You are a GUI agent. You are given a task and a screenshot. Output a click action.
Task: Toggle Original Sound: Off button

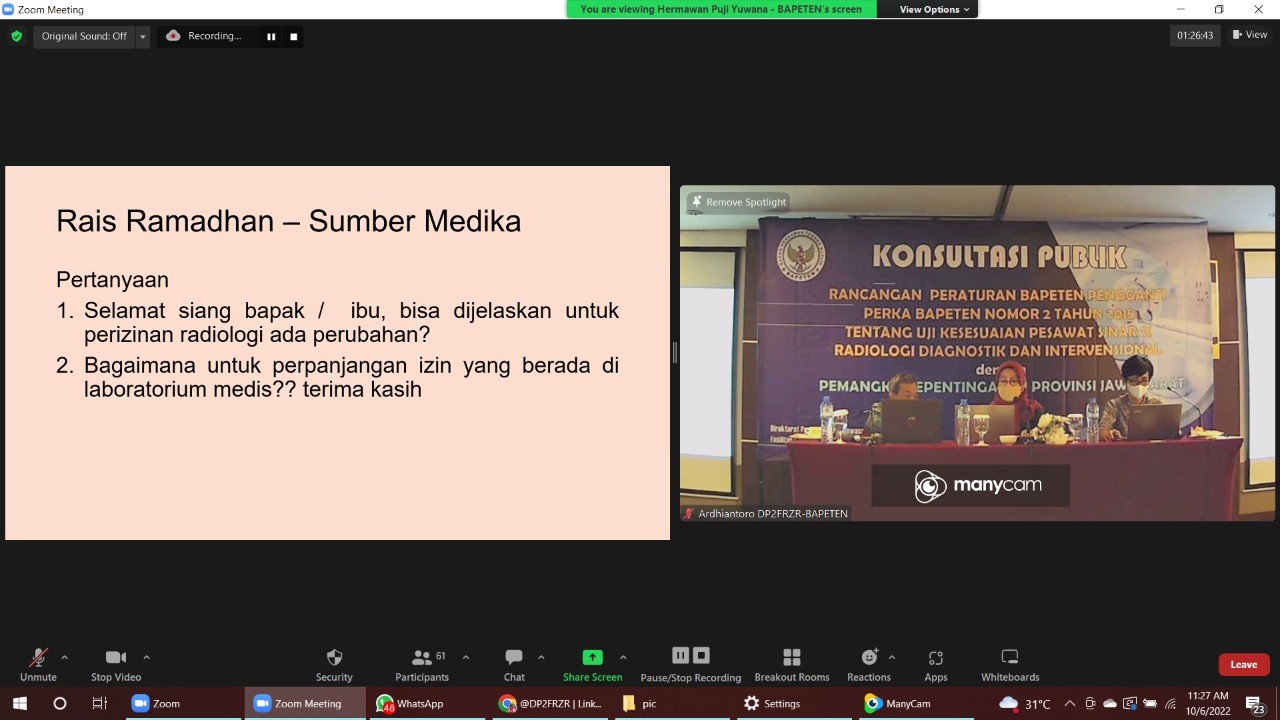pos(84,36)
